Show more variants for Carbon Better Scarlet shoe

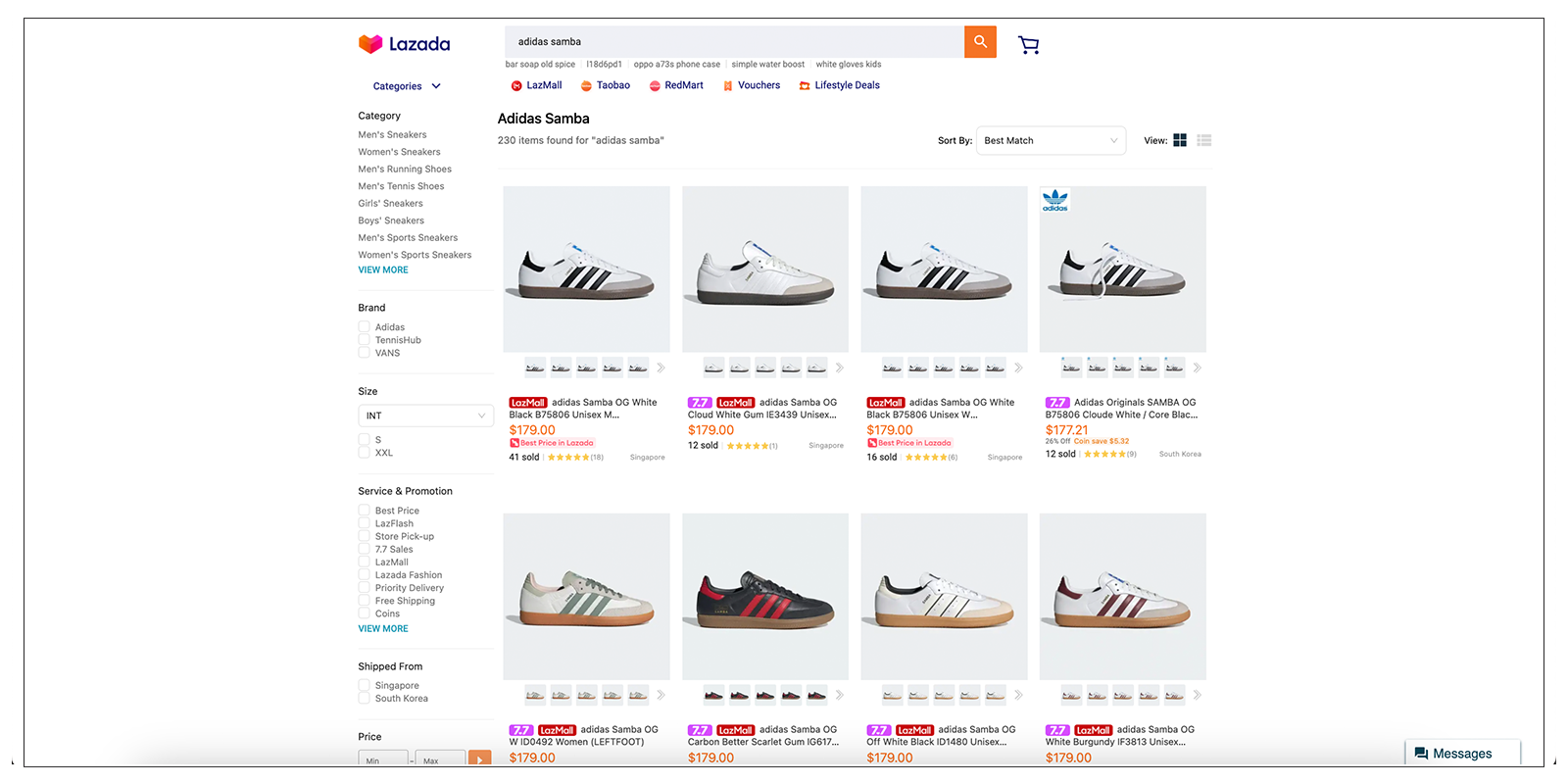tap(839, 695)
